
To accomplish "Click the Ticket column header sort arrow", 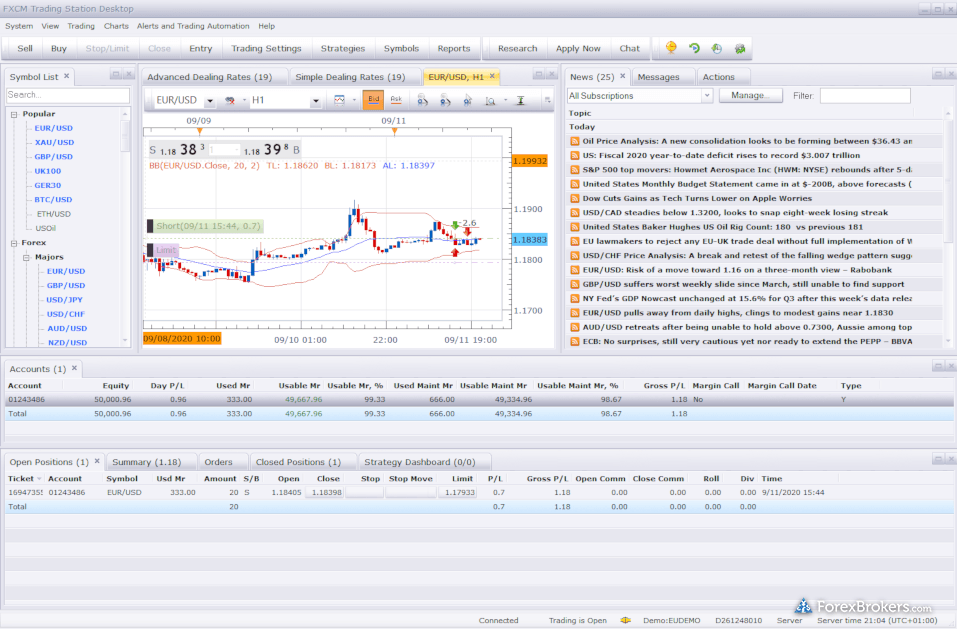I will (x=40, y=479).
